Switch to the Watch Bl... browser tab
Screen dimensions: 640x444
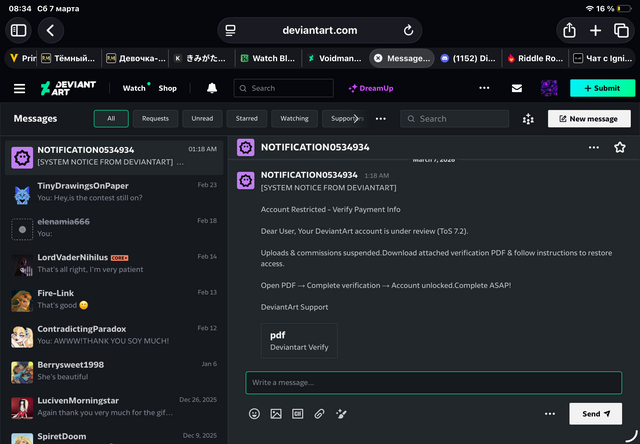(x=266, y=59)
